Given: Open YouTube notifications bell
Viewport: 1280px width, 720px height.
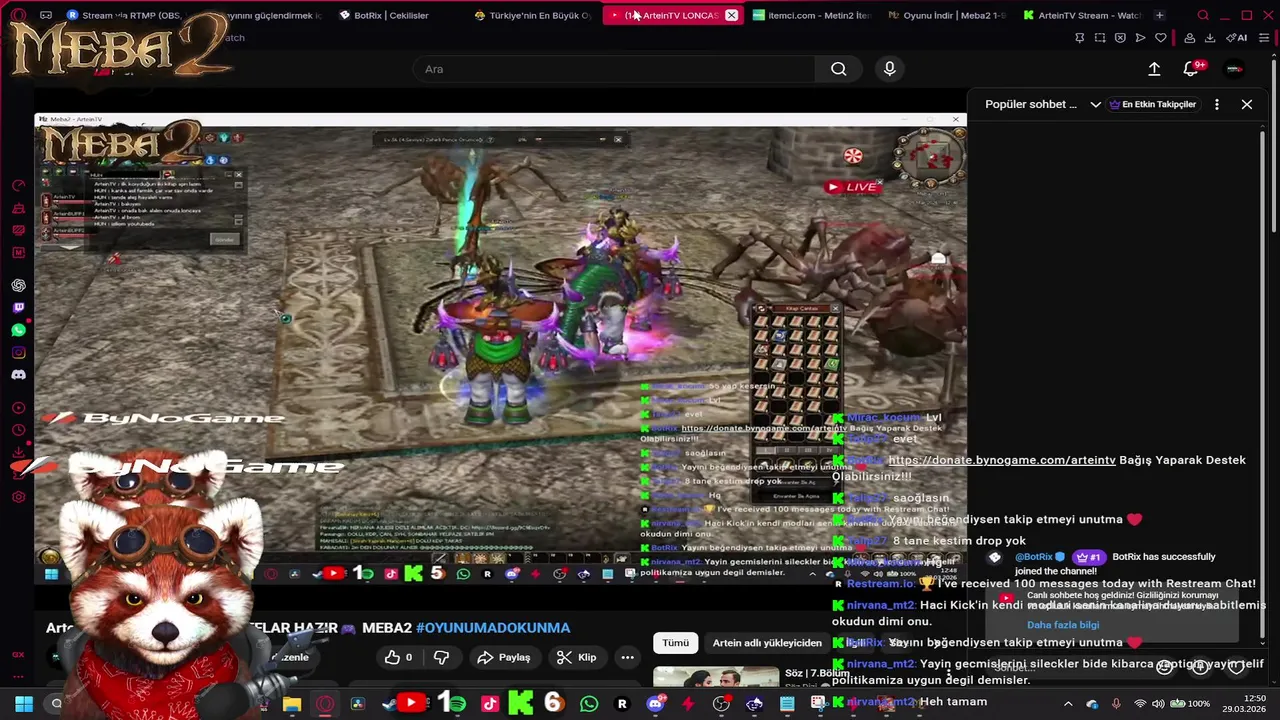Looking at the screenshot, I should tap(1192, 69).
